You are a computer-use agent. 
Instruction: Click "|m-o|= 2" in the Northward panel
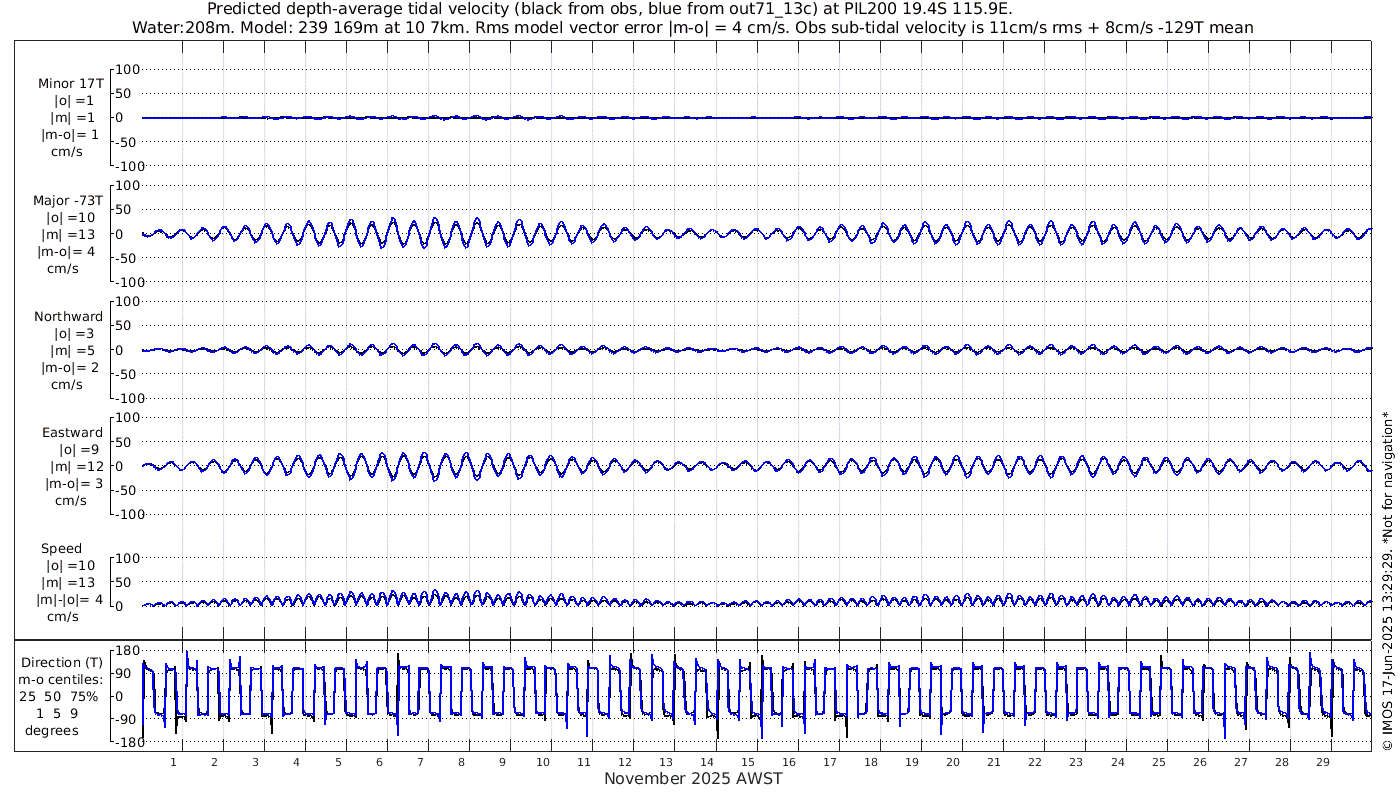(70, 367)
